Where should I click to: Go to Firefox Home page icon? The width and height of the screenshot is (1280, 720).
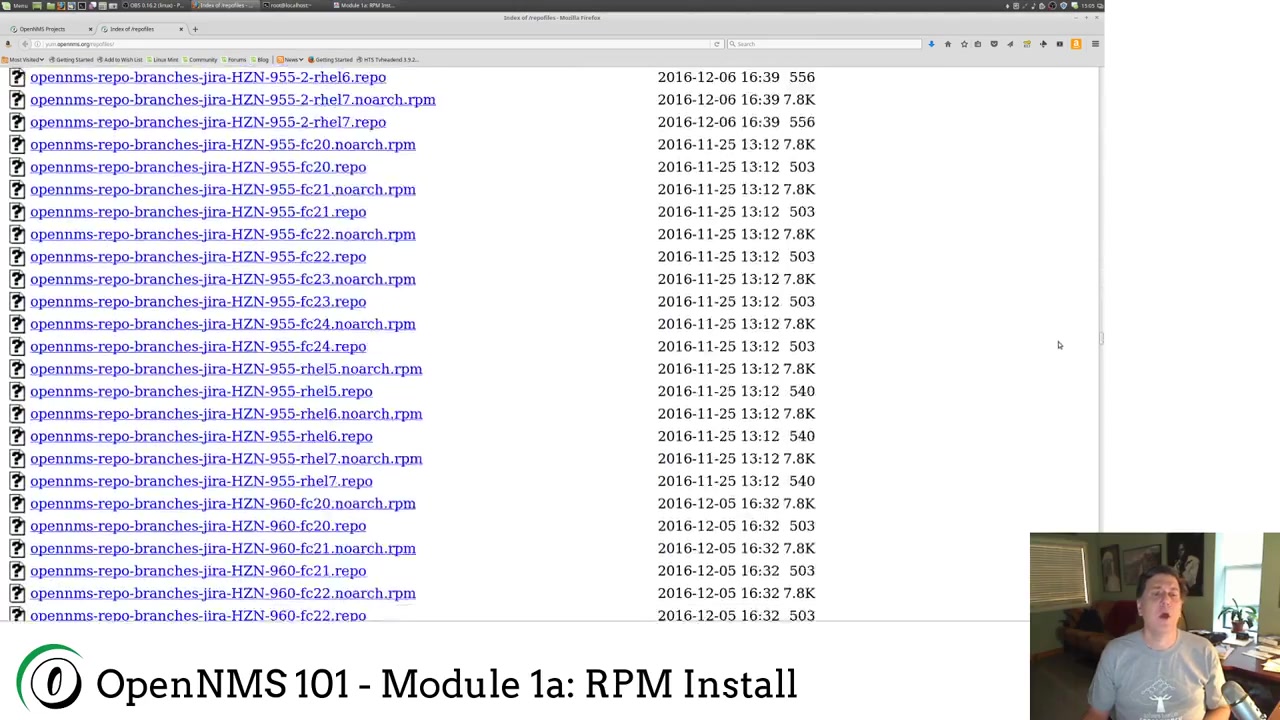click(948, 44)
